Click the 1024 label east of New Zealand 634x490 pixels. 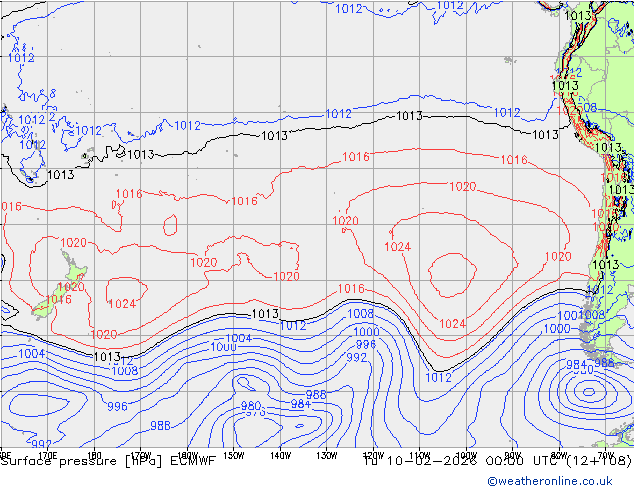pos(122,304)
